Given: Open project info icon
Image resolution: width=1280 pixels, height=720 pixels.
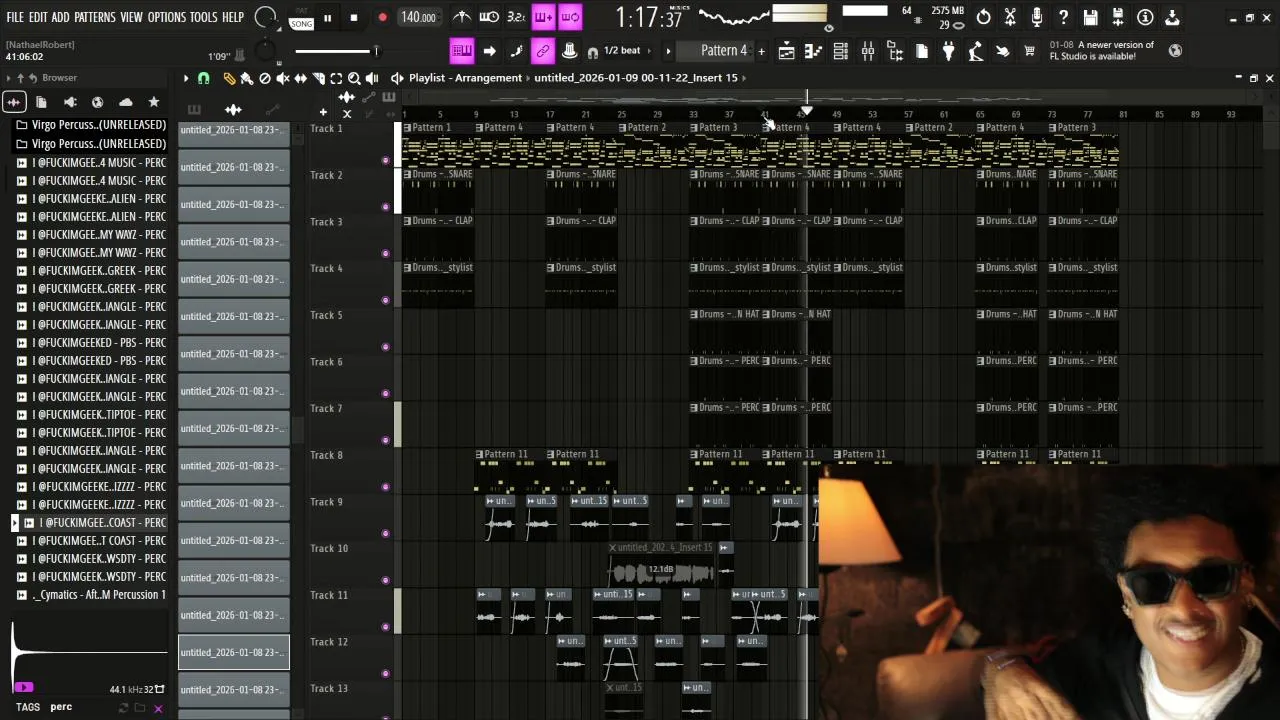Looking at the screenshot, I should [x=1145, y=17].
